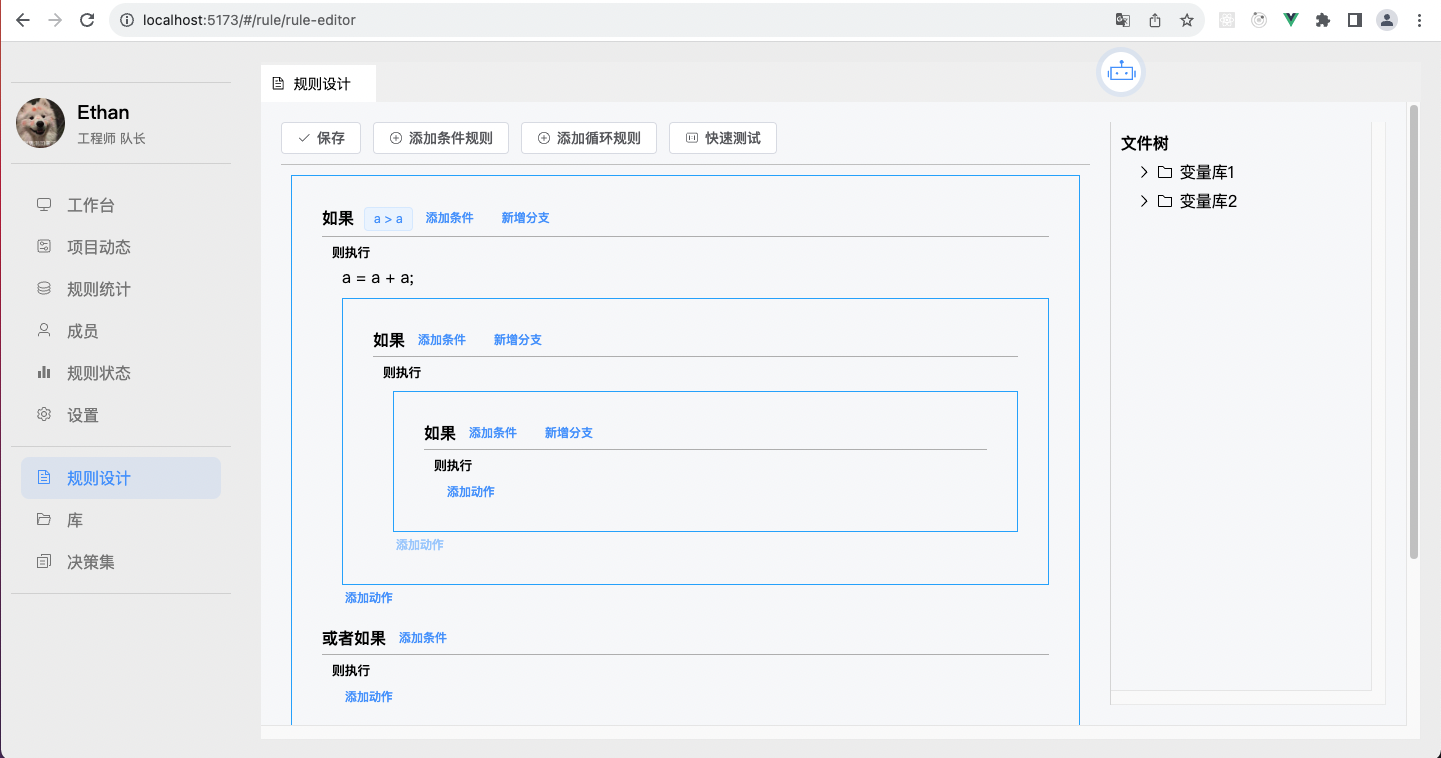
Task: Expand the 变量库1 tree node
Action: point(1144,172)
